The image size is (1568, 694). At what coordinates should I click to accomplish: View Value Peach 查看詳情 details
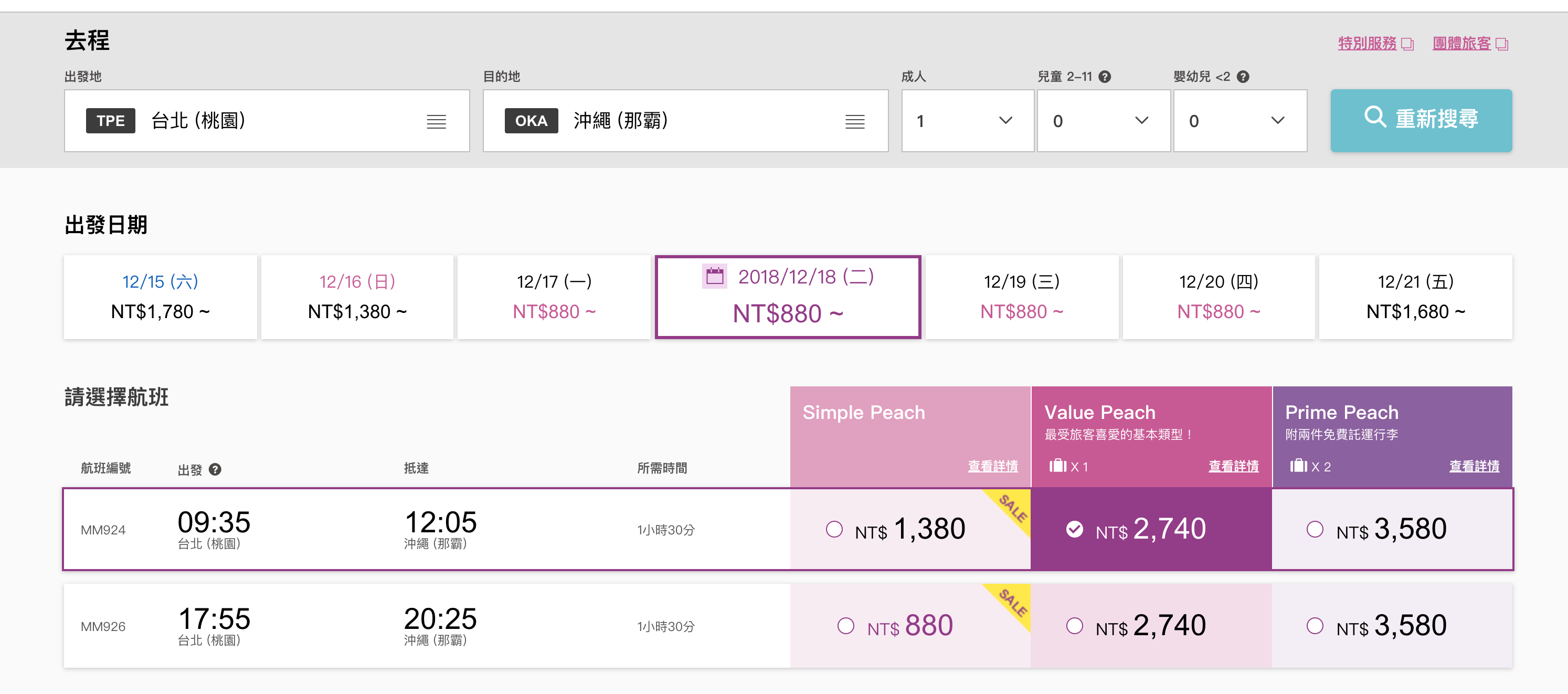(x=1233, y=466)
